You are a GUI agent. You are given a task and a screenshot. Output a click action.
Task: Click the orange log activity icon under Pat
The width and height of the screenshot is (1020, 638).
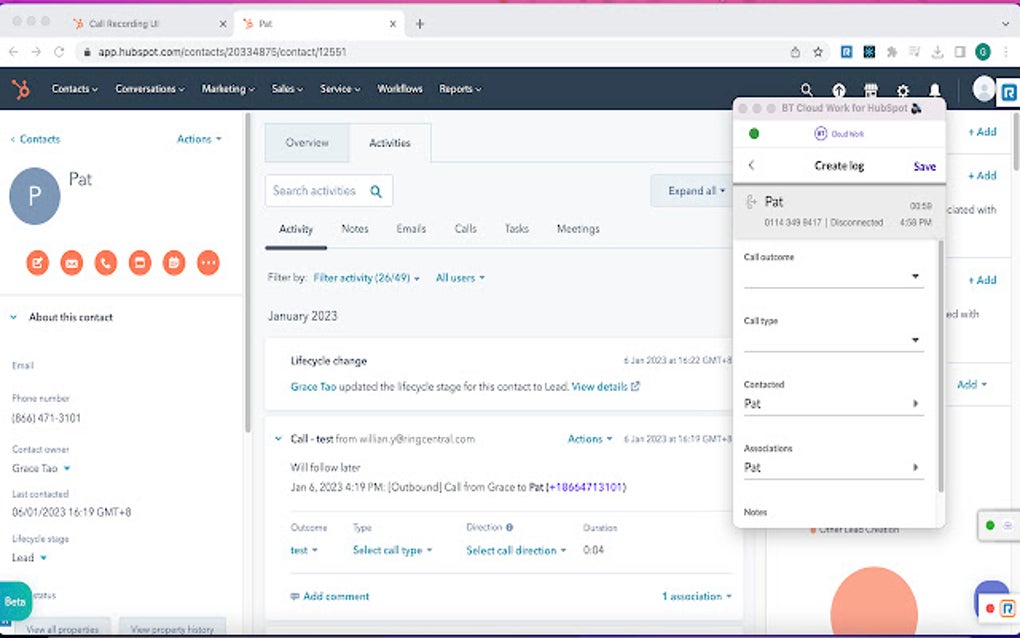point(140,263)
